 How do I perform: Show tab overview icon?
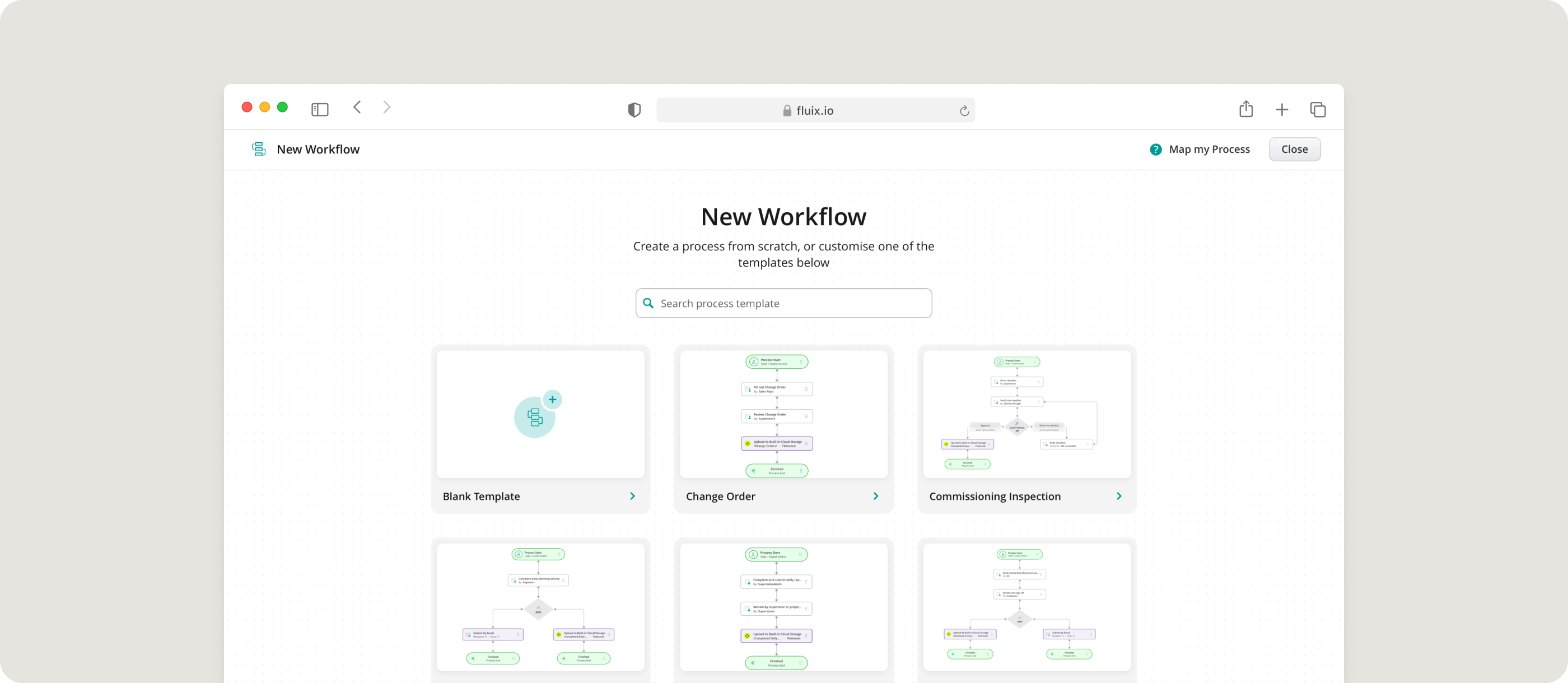click(1318, 110)
